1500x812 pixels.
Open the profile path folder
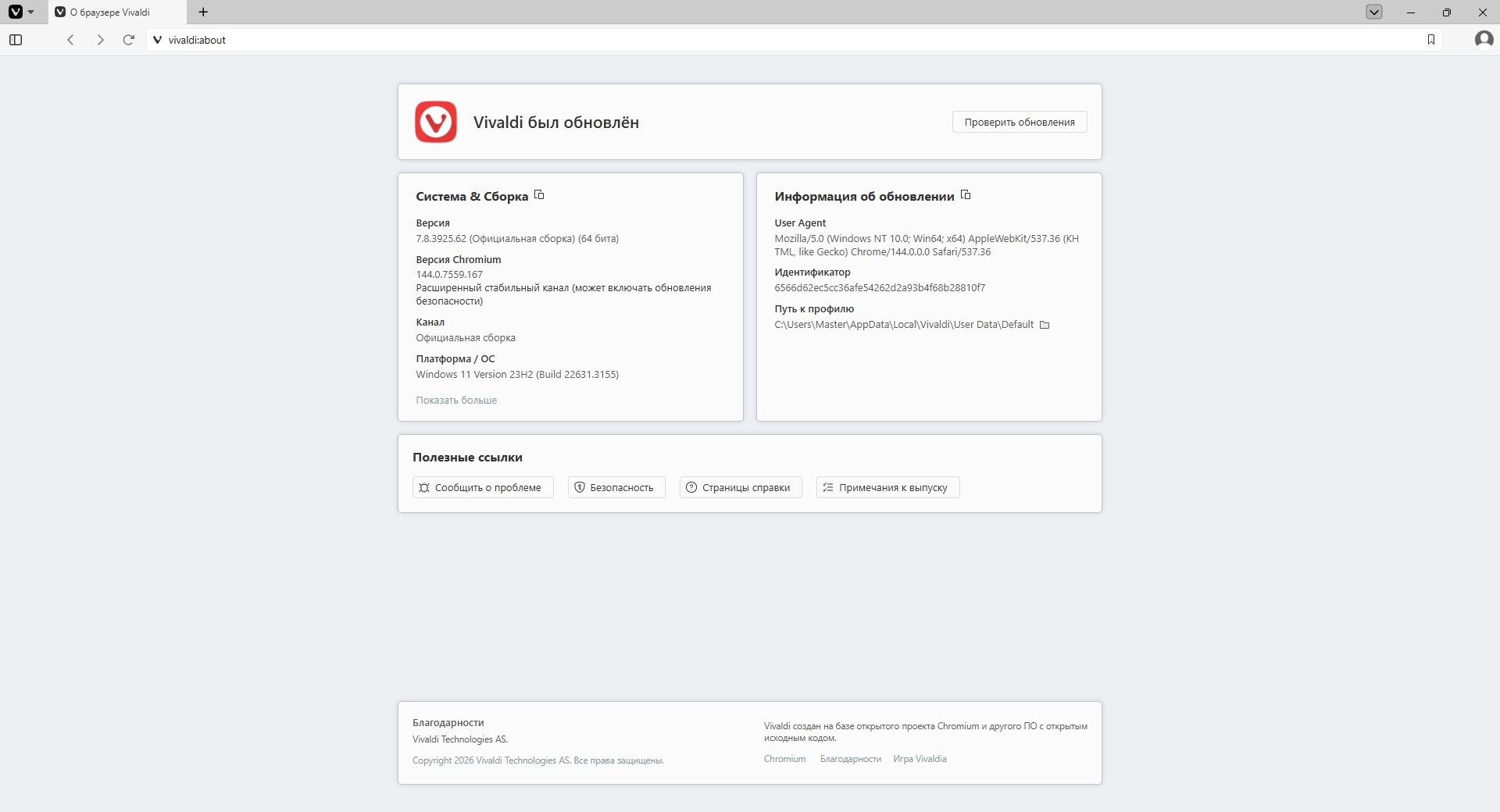point(1045,325)
